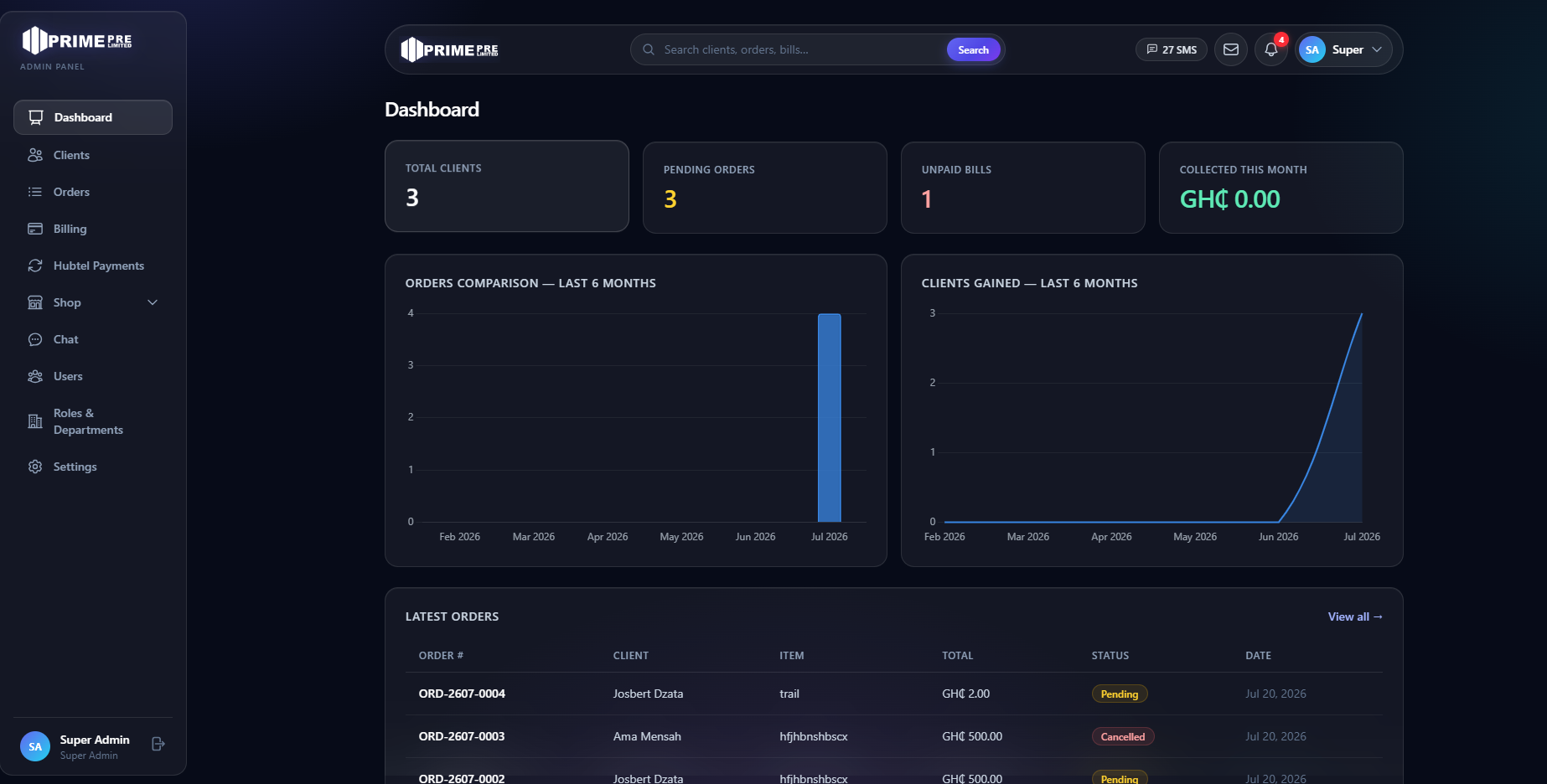Click order number ORD-2607-0003

(462, 736)
